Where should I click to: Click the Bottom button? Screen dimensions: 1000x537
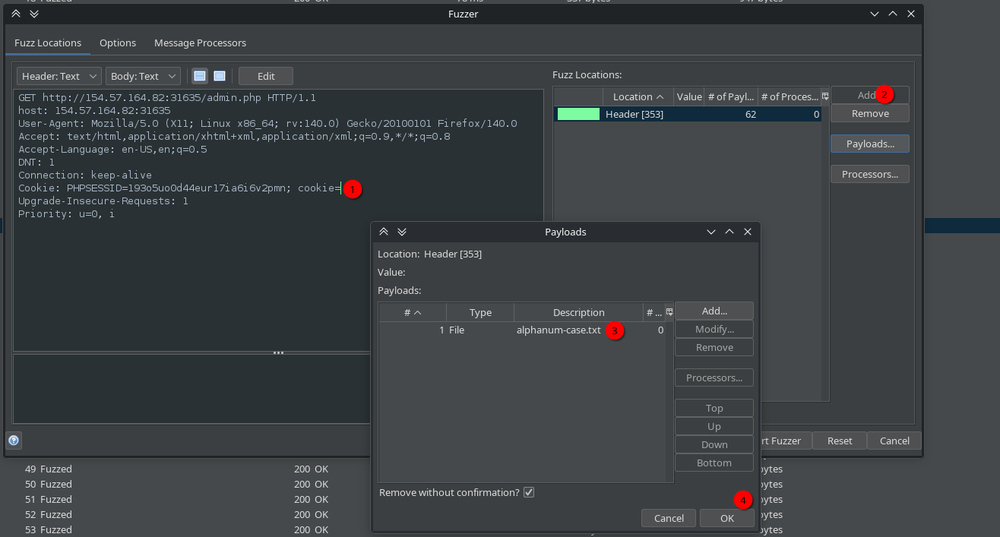click(714, 463)
